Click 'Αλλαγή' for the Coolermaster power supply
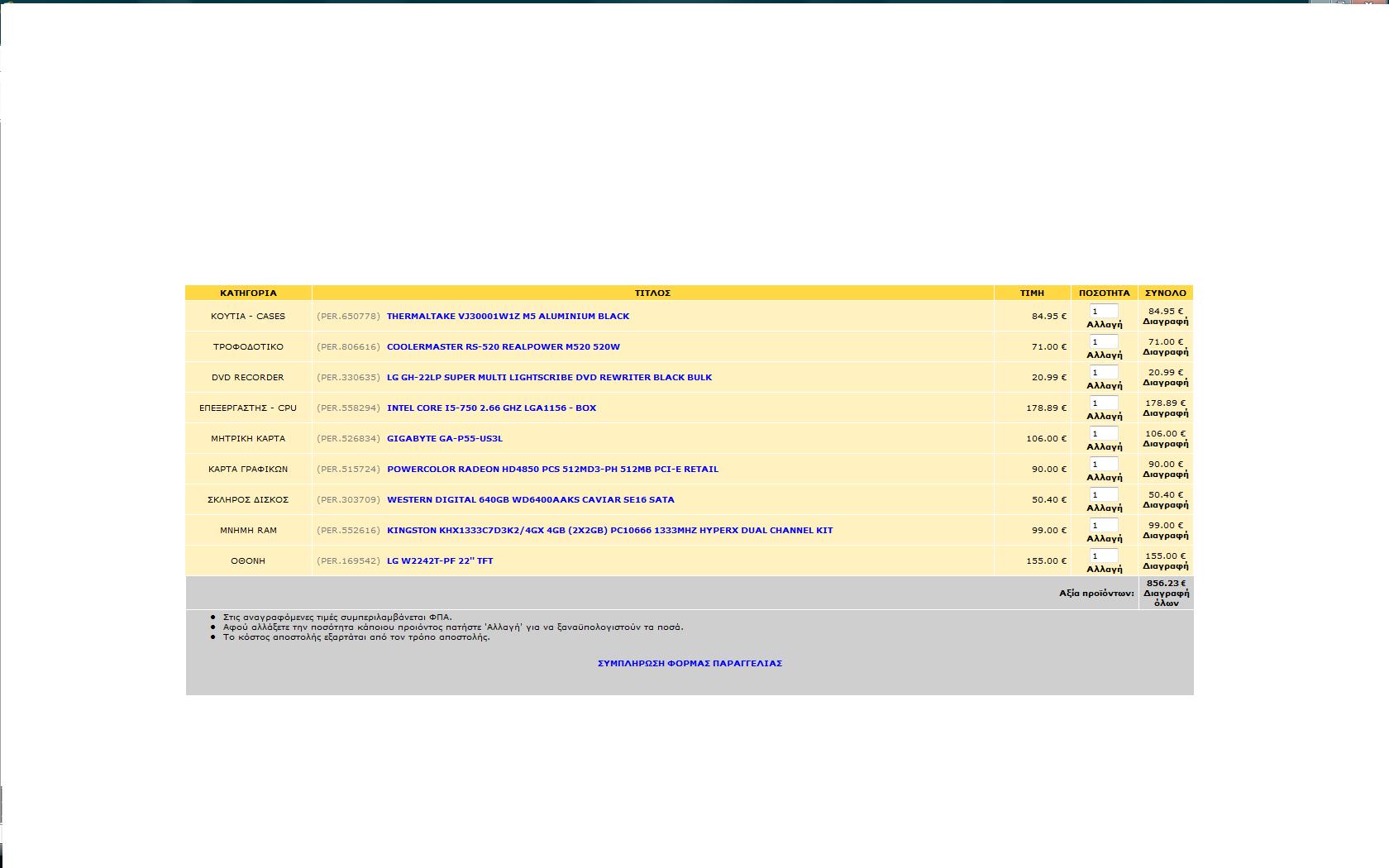Screen dimensions: 1389x868 point(1104,355)
